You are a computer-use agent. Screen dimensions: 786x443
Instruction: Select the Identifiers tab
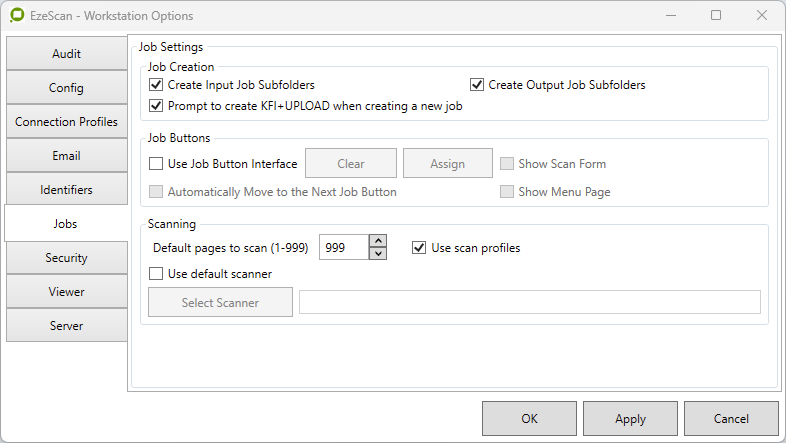tap(67, 190)
